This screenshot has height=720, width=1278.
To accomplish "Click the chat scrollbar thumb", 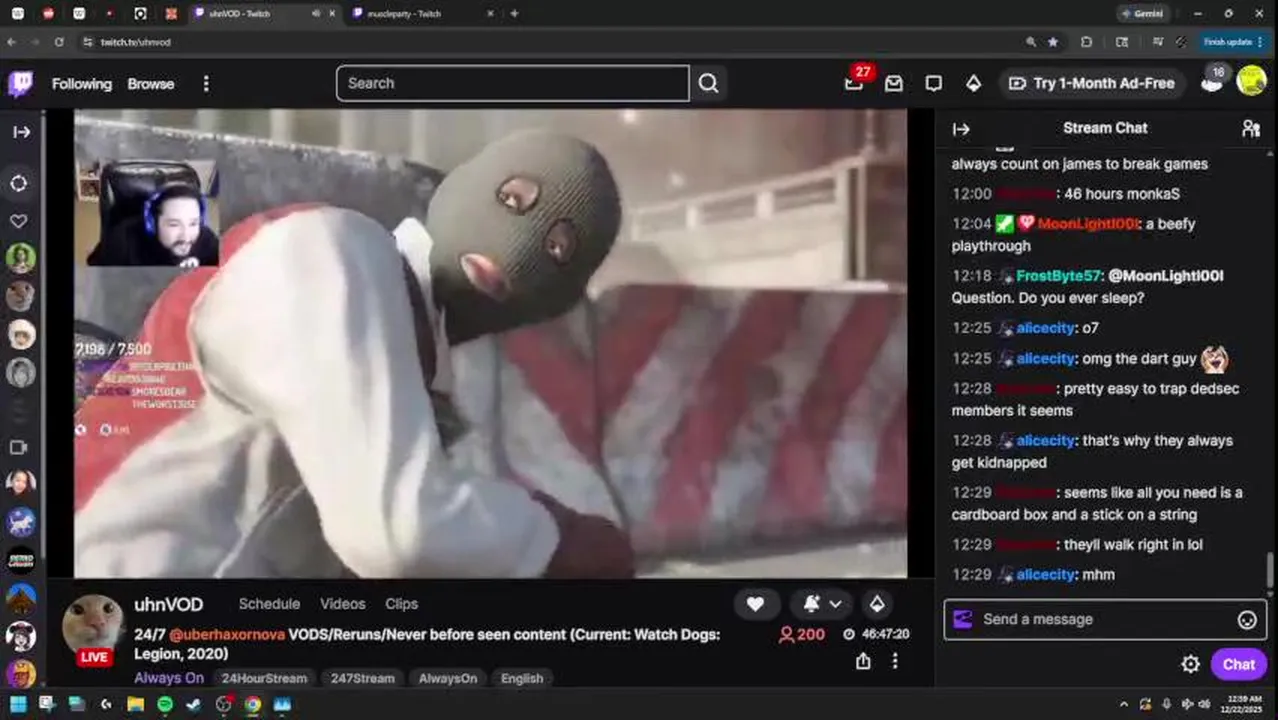I will click(x=1270, y=572).
